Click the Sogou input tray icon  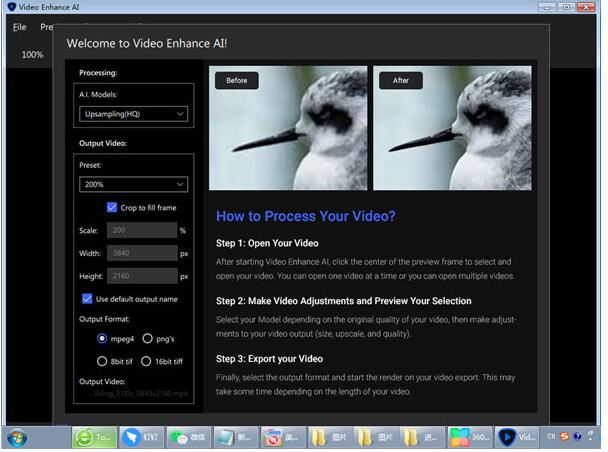[565, 436]
